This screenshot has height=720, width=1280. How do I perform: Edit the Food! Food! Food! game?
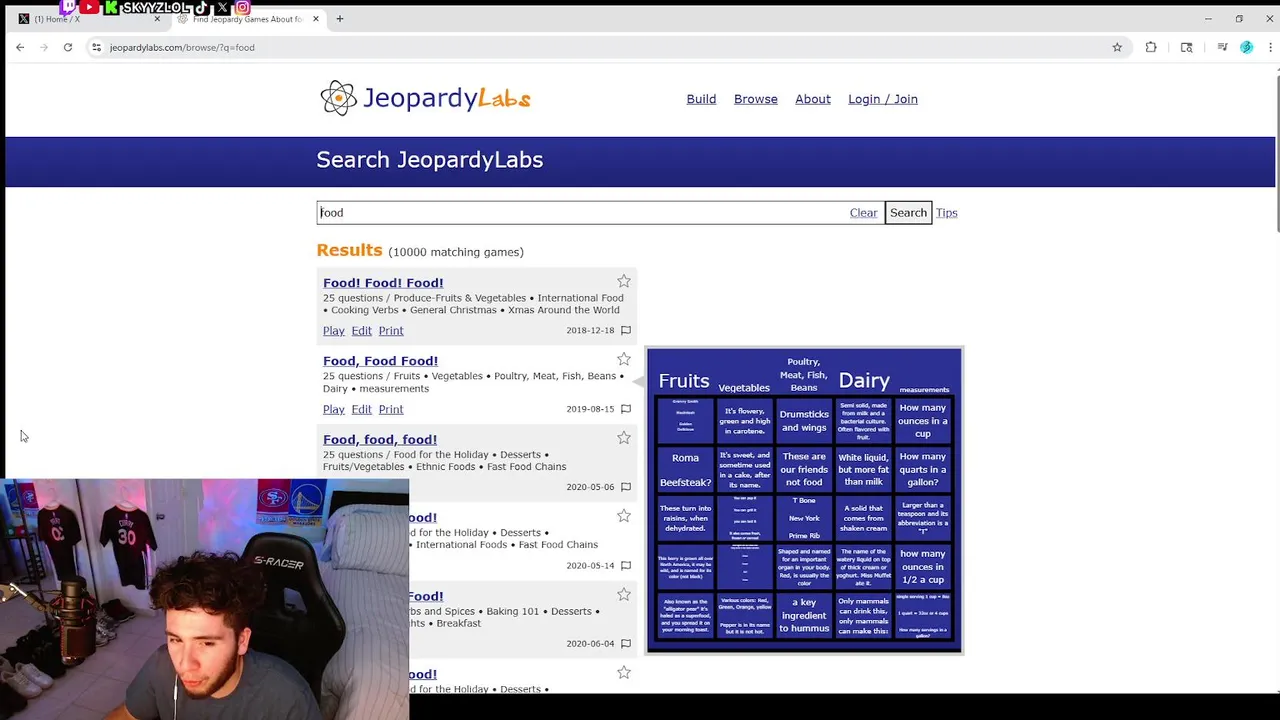tap(361, 331)
